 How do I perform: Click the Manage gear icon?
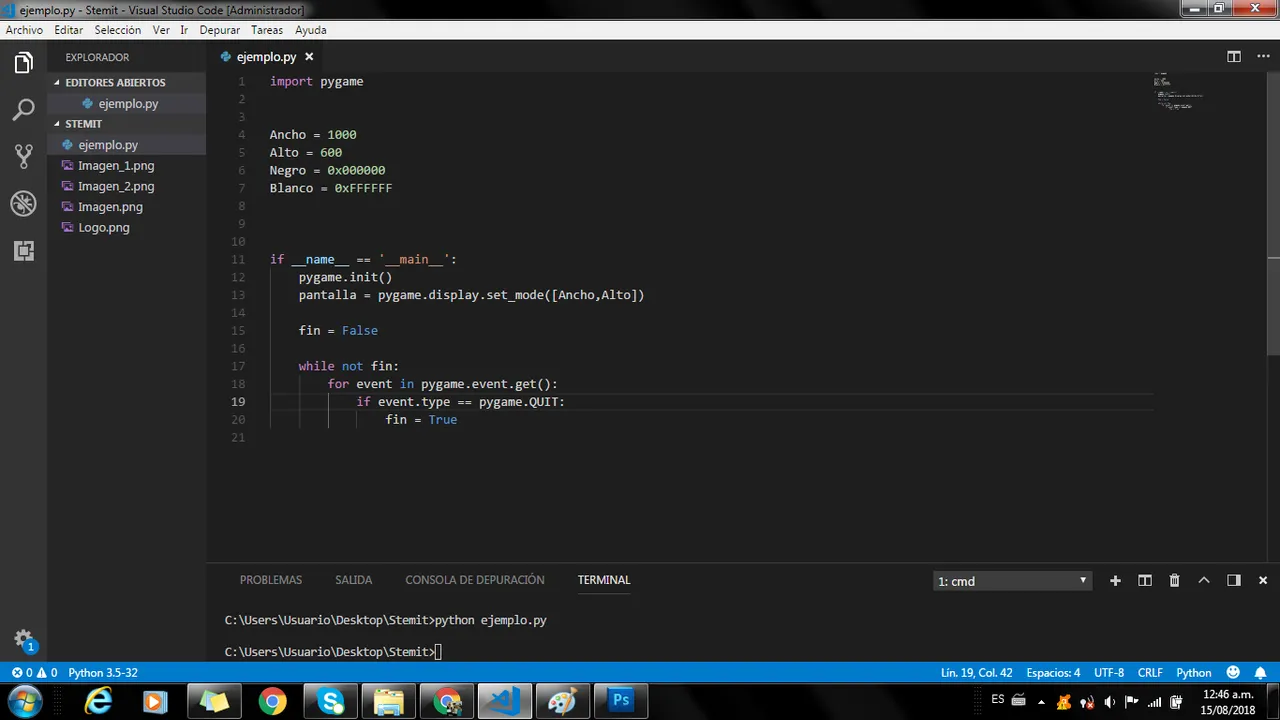point(24,640)
